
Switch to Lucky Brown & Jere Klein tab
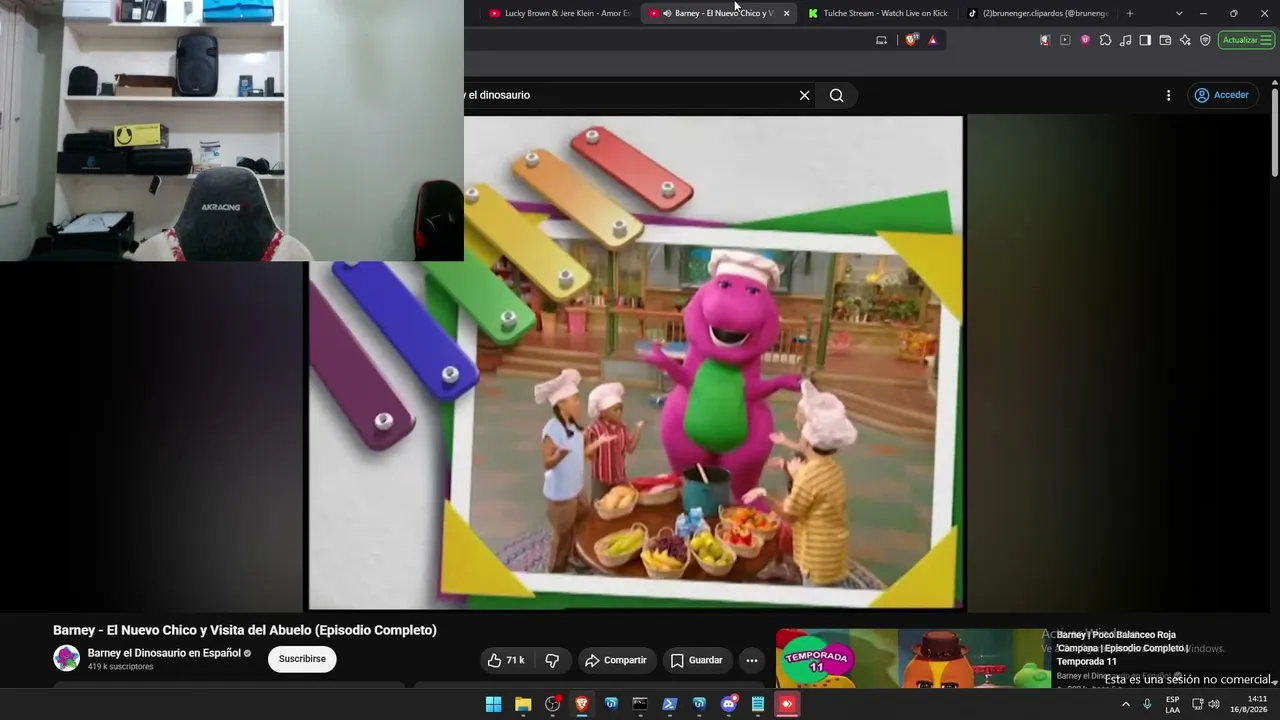560,13
